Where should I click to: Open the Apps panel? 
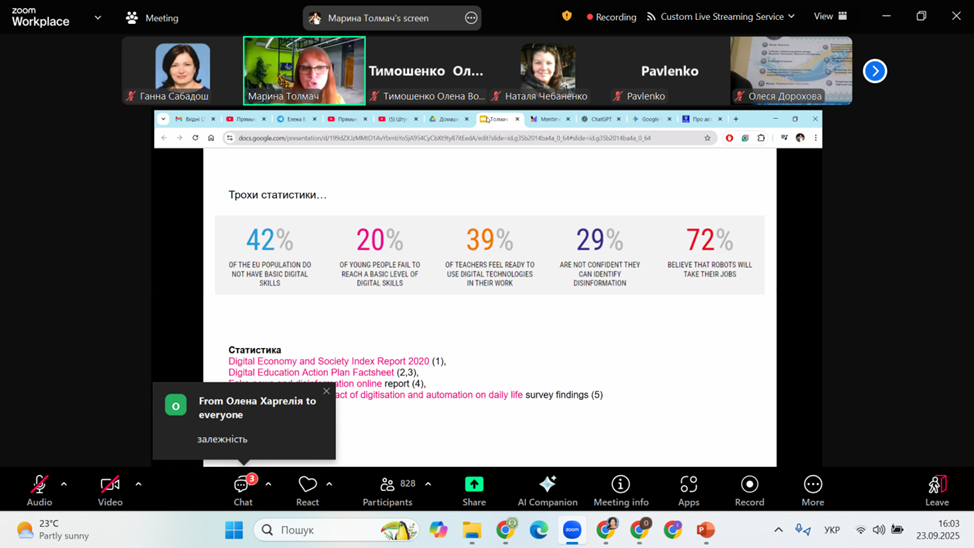688,489
